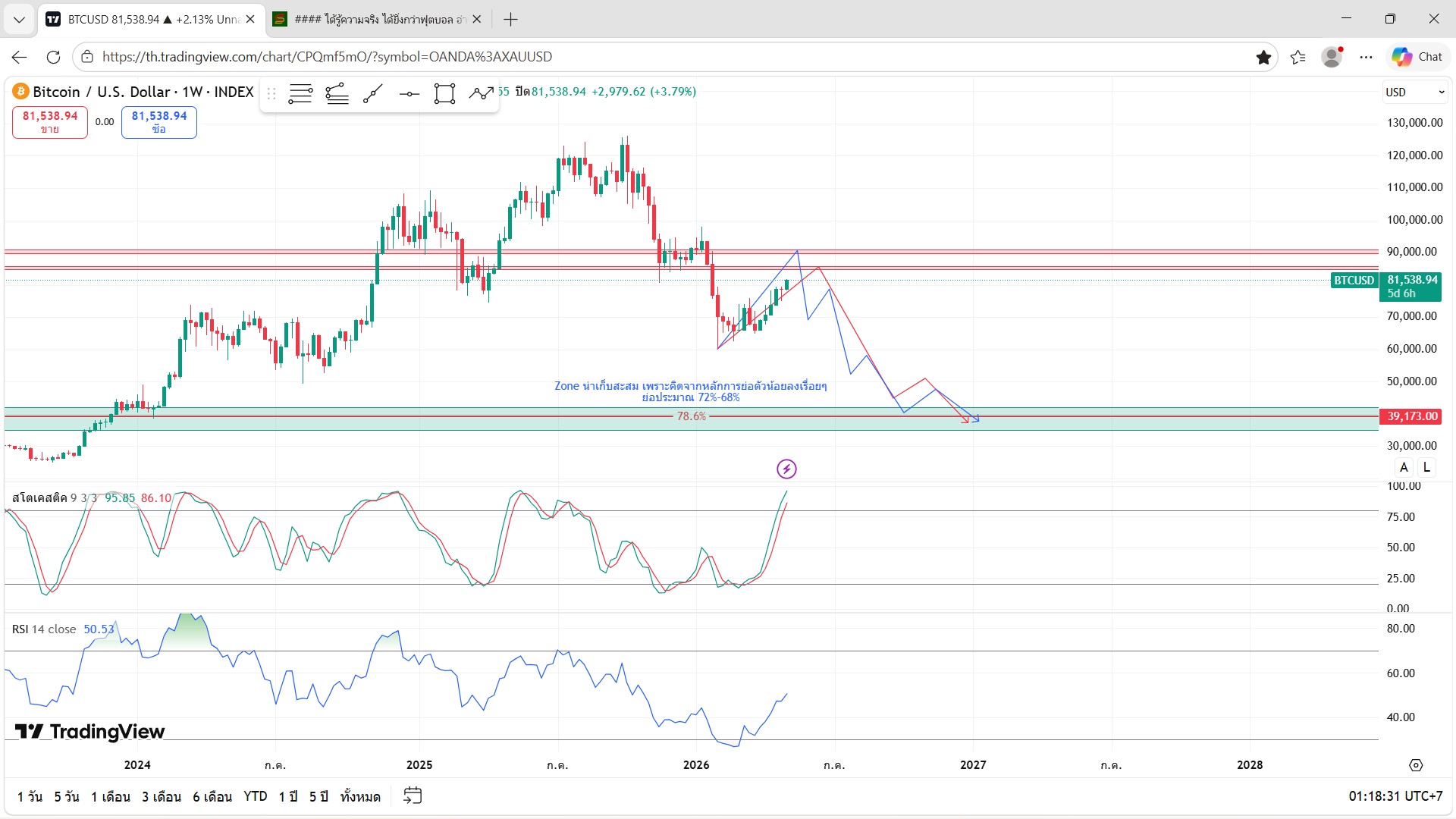The width and height of the screenshot is (1456, 819).
Task: Click the purple lightning event marker
Action: point(786,469)
